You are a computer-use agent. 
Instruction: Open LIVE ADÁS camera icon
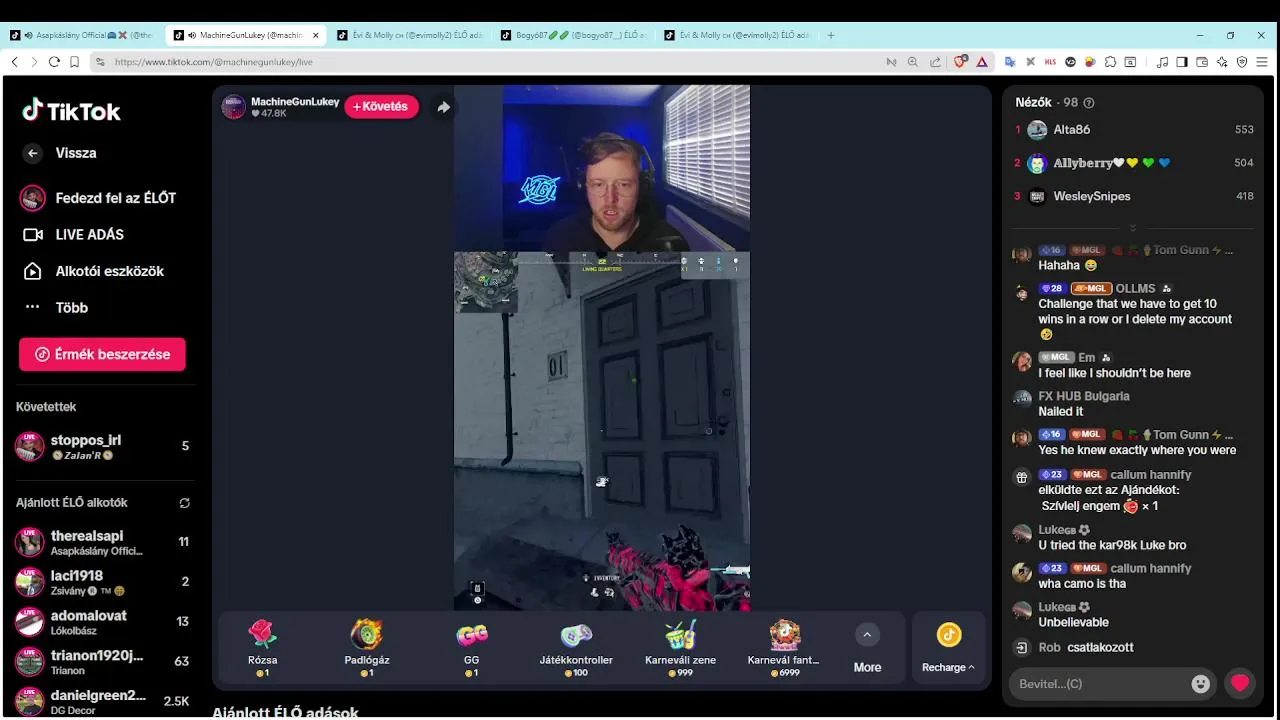pyautogui.click(x=33, y=235)
